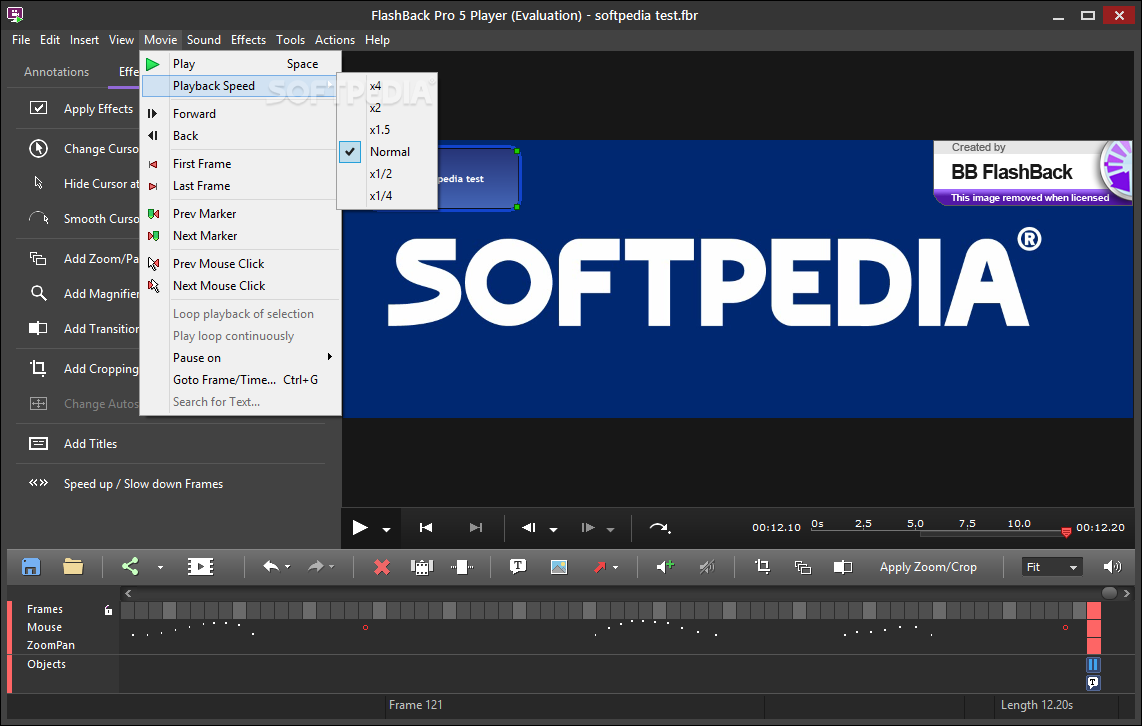Click the Apply Zoom/Crop button
Image resolution: width=1142 pixels, height=726 pixels.
[x=928, y=567]
